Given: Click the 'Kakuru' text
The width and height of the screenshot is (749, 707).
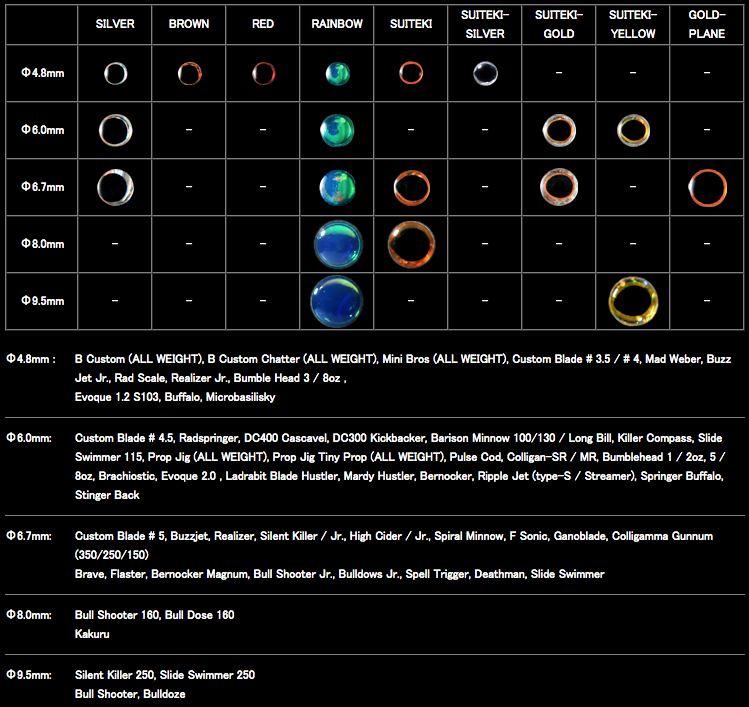Looking at the screenshot, I should pyautogui.click(x=92, y=634).
